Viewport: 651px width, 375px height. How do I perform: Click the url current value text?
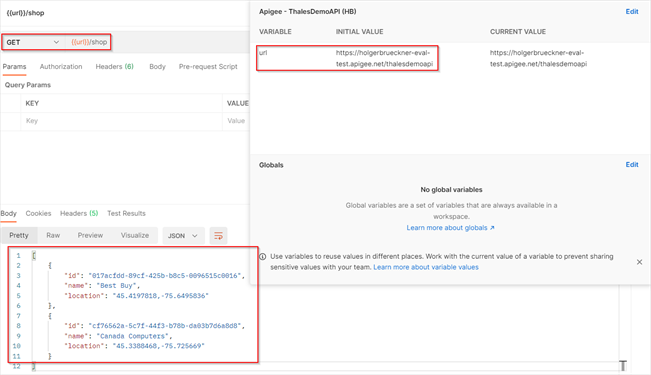538,59
